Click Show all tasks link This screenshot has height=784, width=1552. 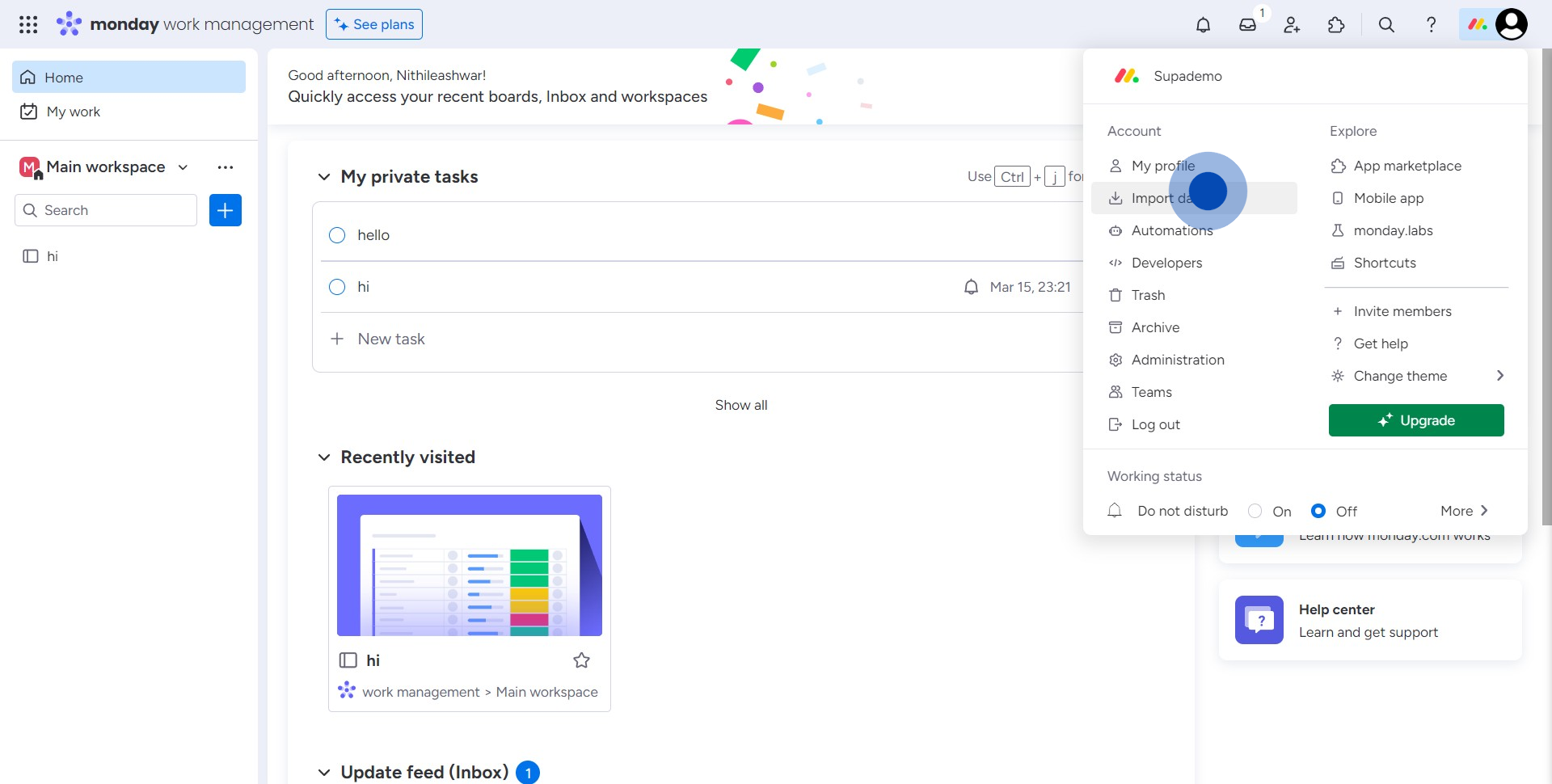click(x=741, y=405)
